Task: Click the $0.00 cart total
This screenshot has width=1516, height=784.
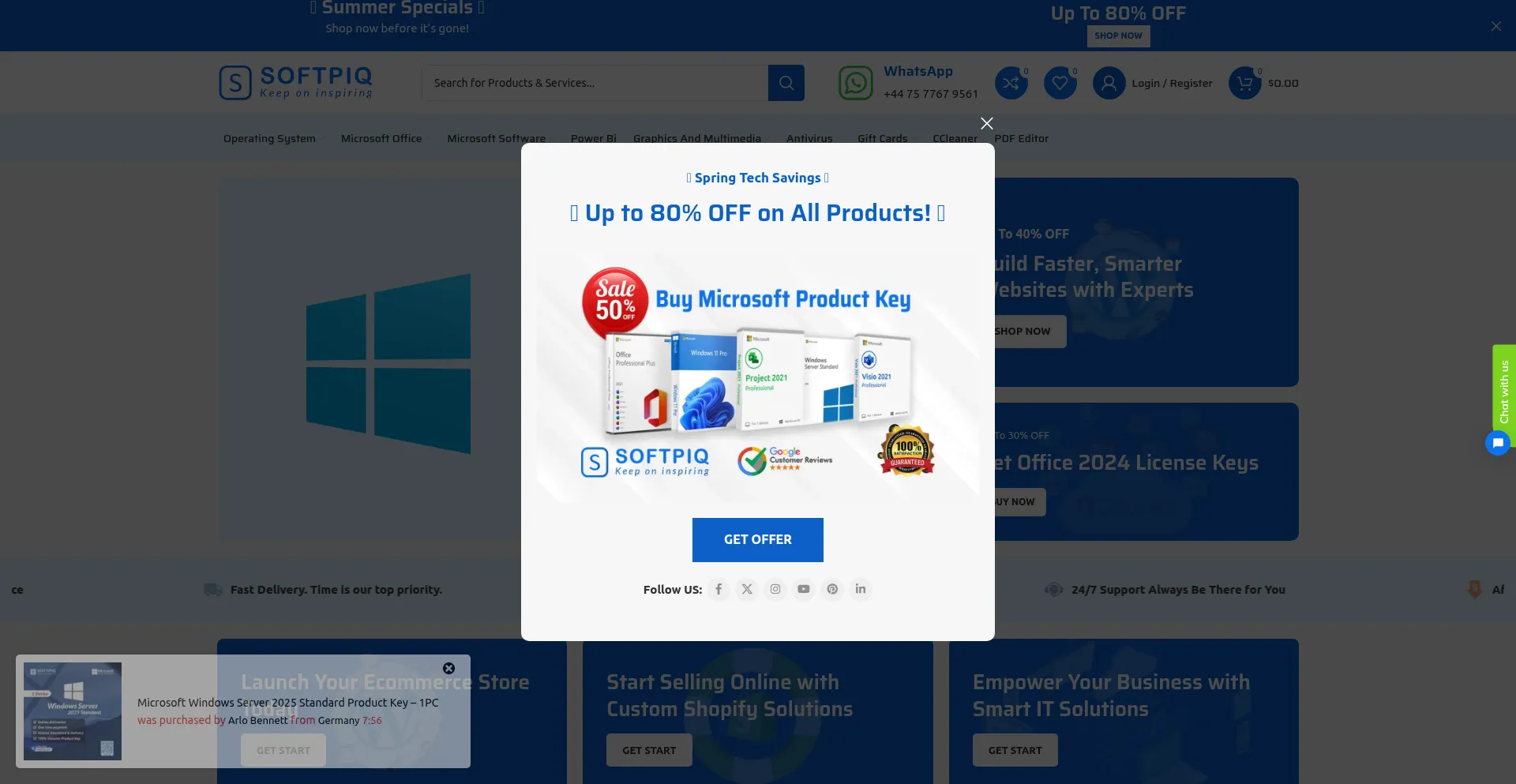Action: tap(1283, 83)
